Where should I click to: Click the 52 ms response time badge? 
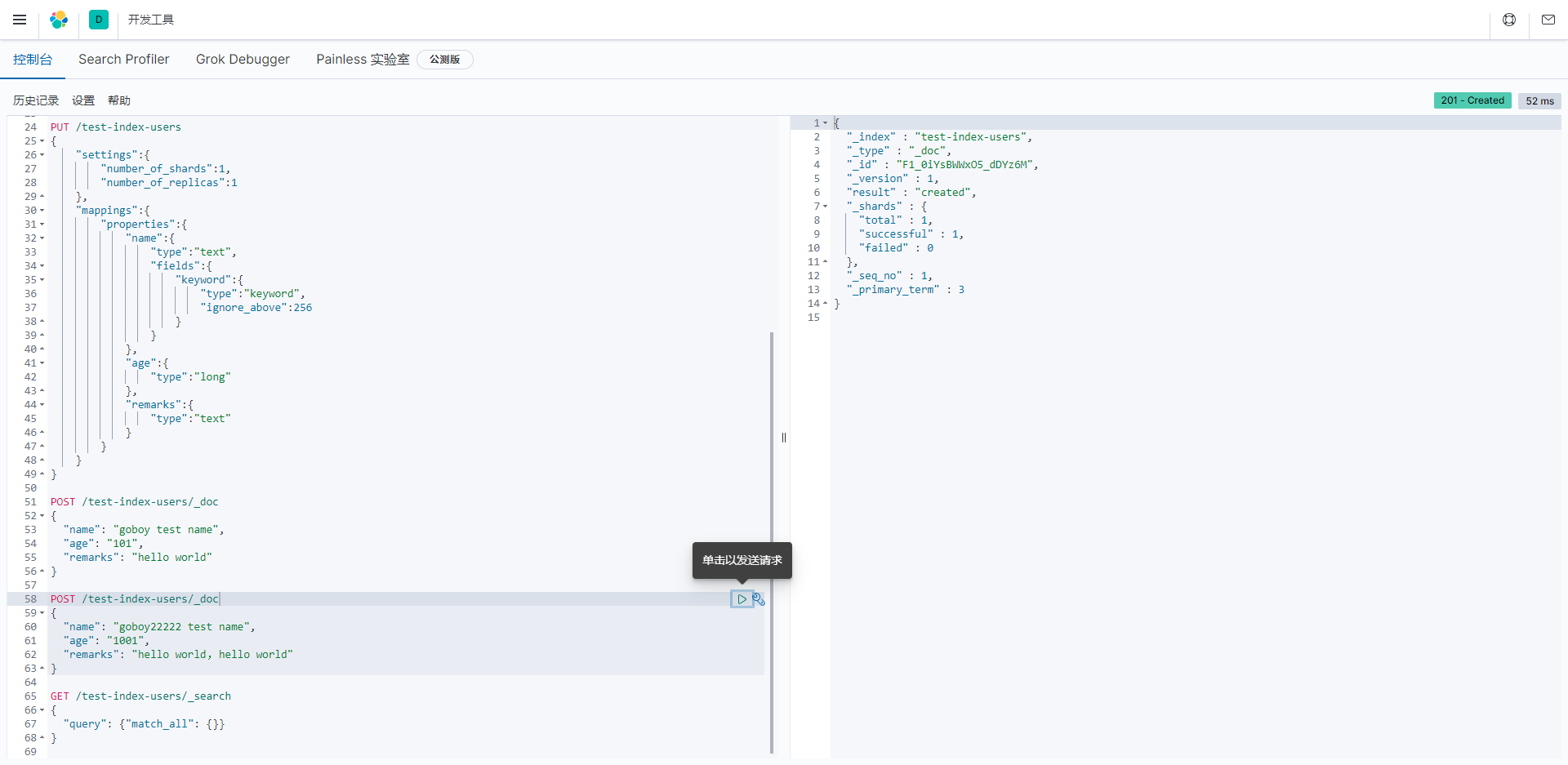[x=1539, y=100]
